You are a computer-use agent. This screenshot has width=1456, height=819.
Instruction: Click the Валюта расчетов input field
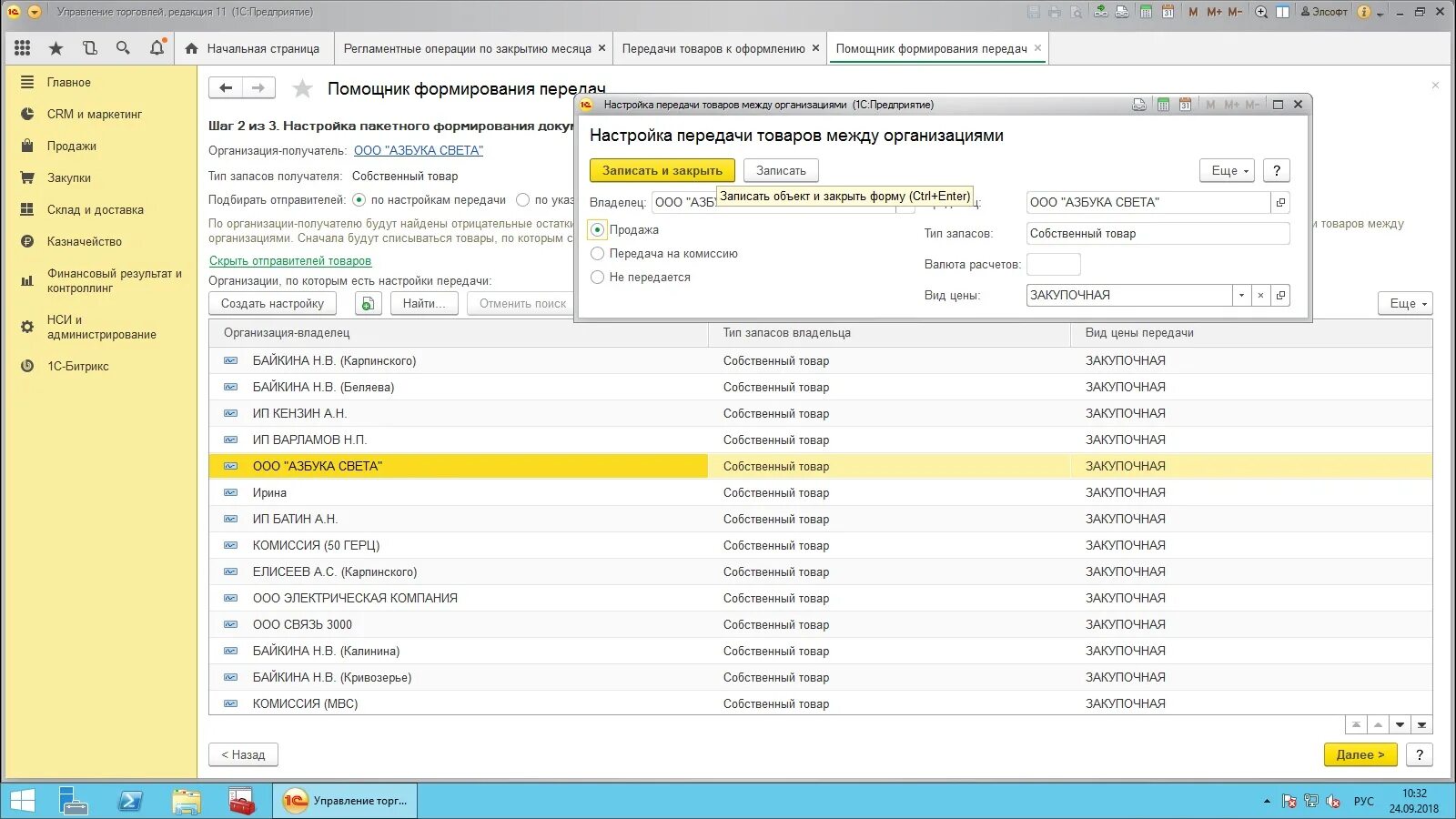point(1053,264)
